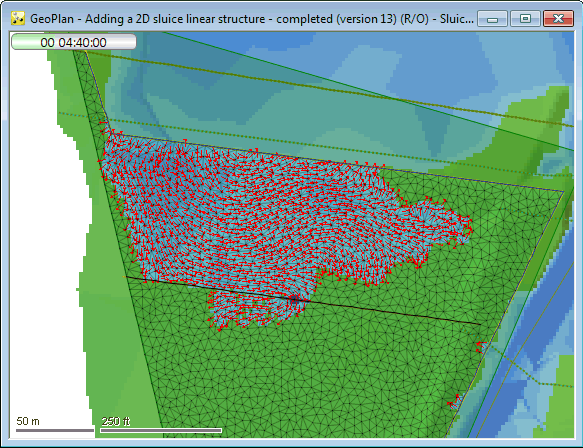This screenshot has width=583, height=448.
Task: Click the right endpoint of the sluice line
Action: click(x=480, y=325)
